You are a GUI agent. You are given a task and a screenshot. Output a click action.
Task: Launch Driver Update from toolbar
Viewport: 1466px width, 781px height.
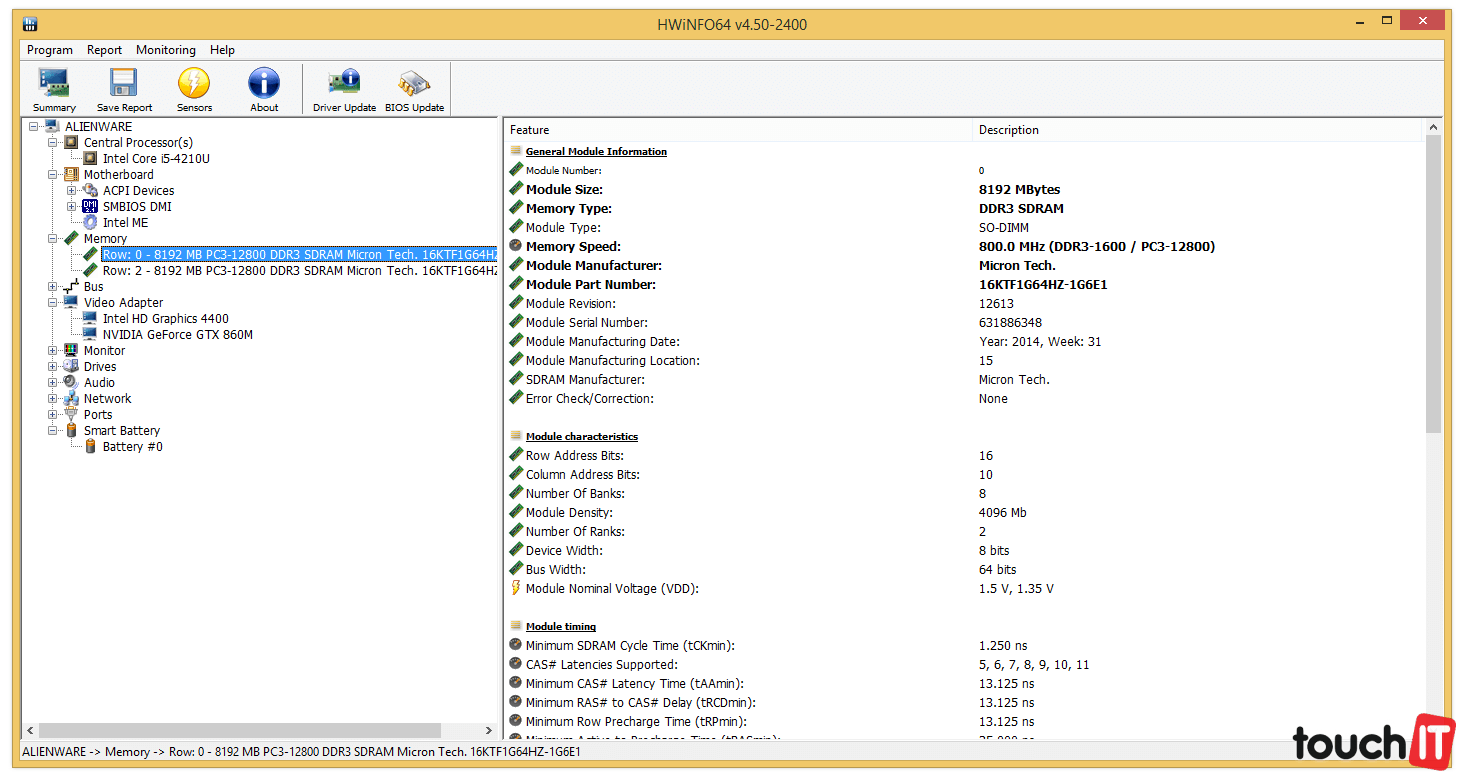(x=344, y=89)
